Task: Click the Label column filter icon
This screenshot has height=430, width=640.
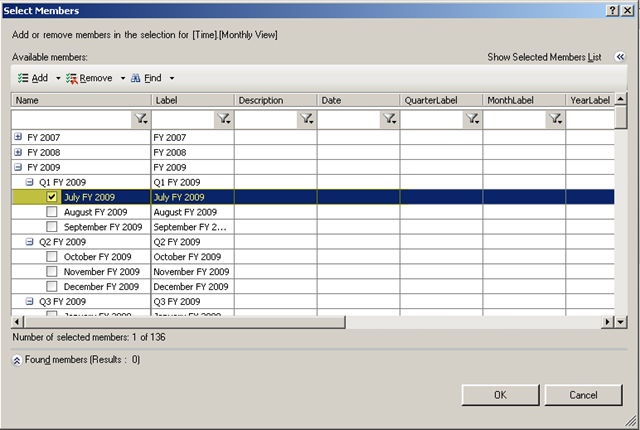Action: point(224,119)
